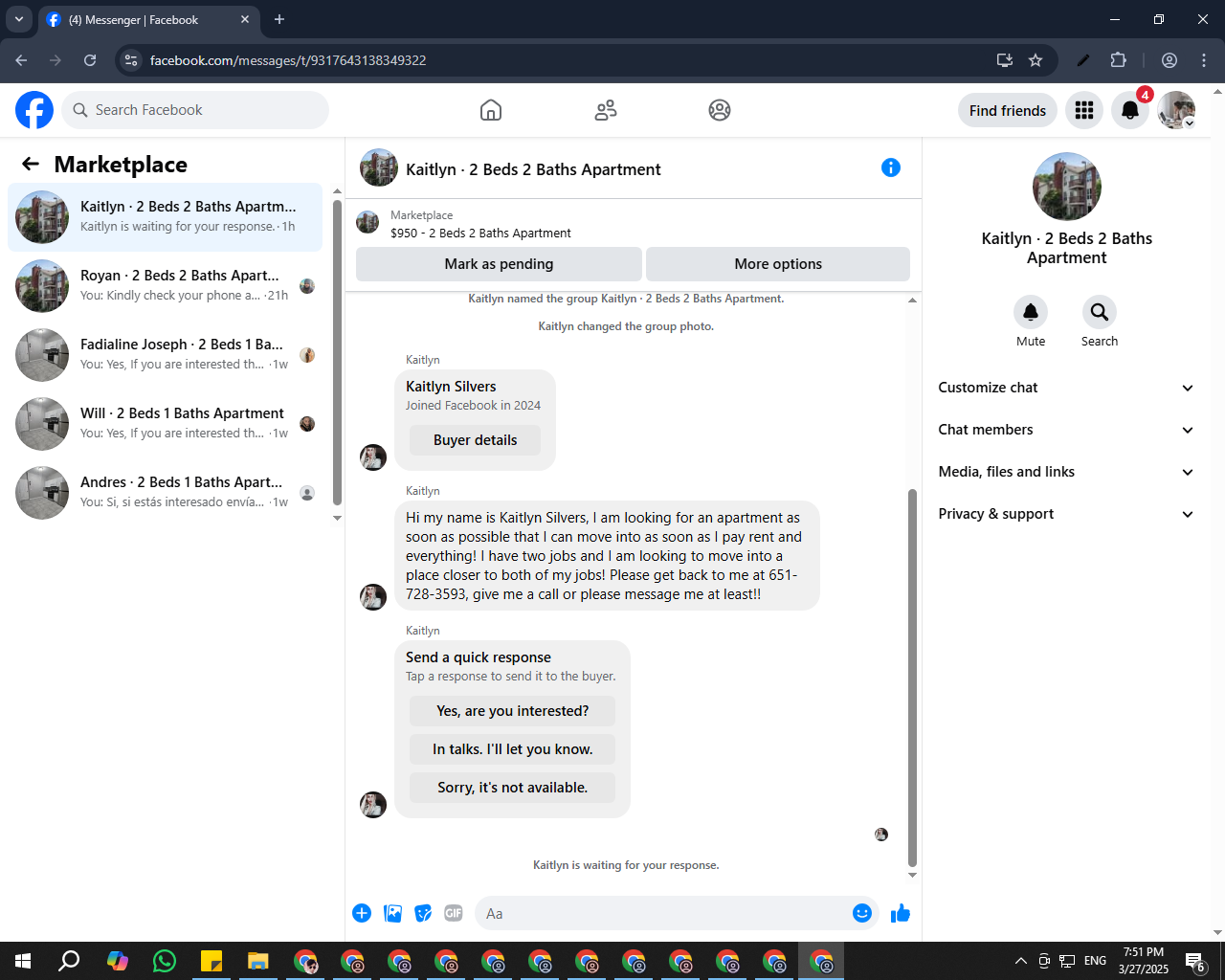Choose a GIF
This screenshot has width=1225, height=980.
(454, 913)
